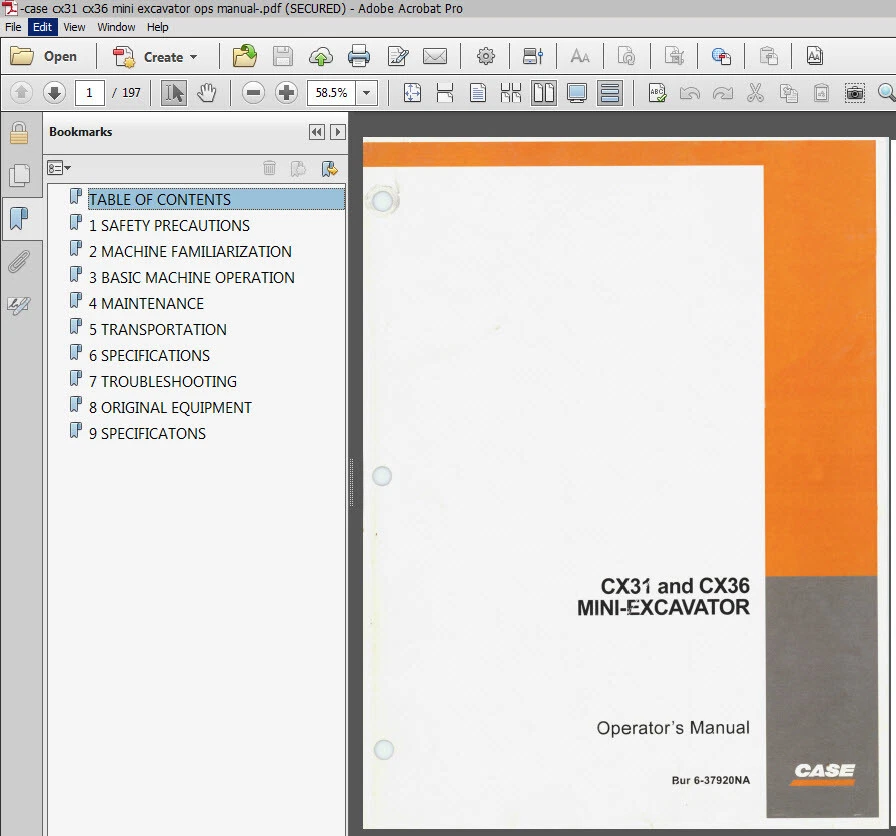
Task: Cut content using the scissors icon
Action: [x=756, y=92]
